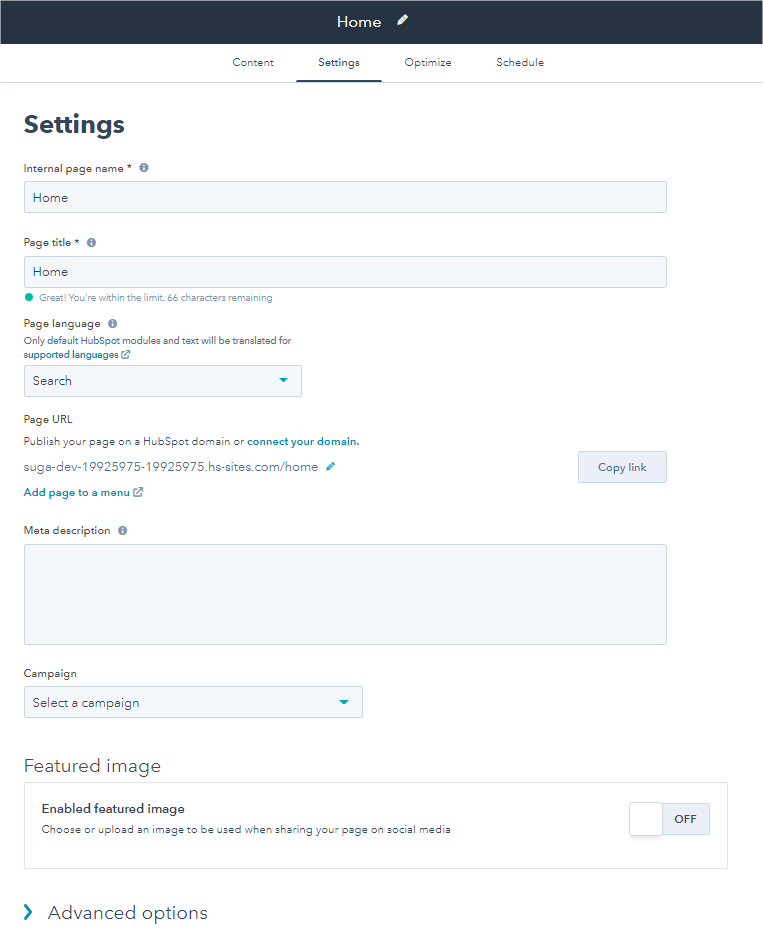Click external link icon after supported languages

click(x=126, y=355)
